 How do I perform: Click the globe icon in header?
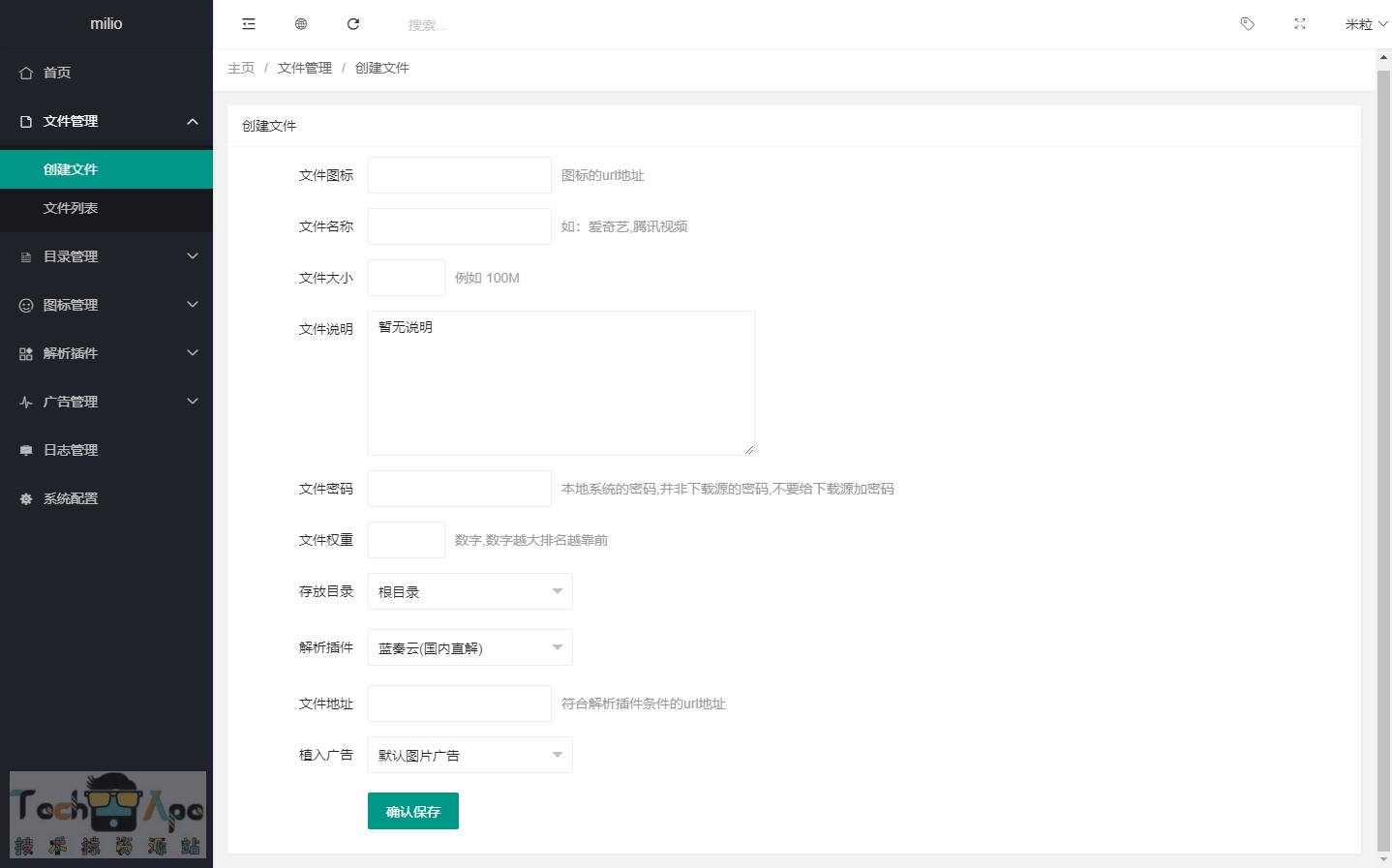click(x=301, y=24)
